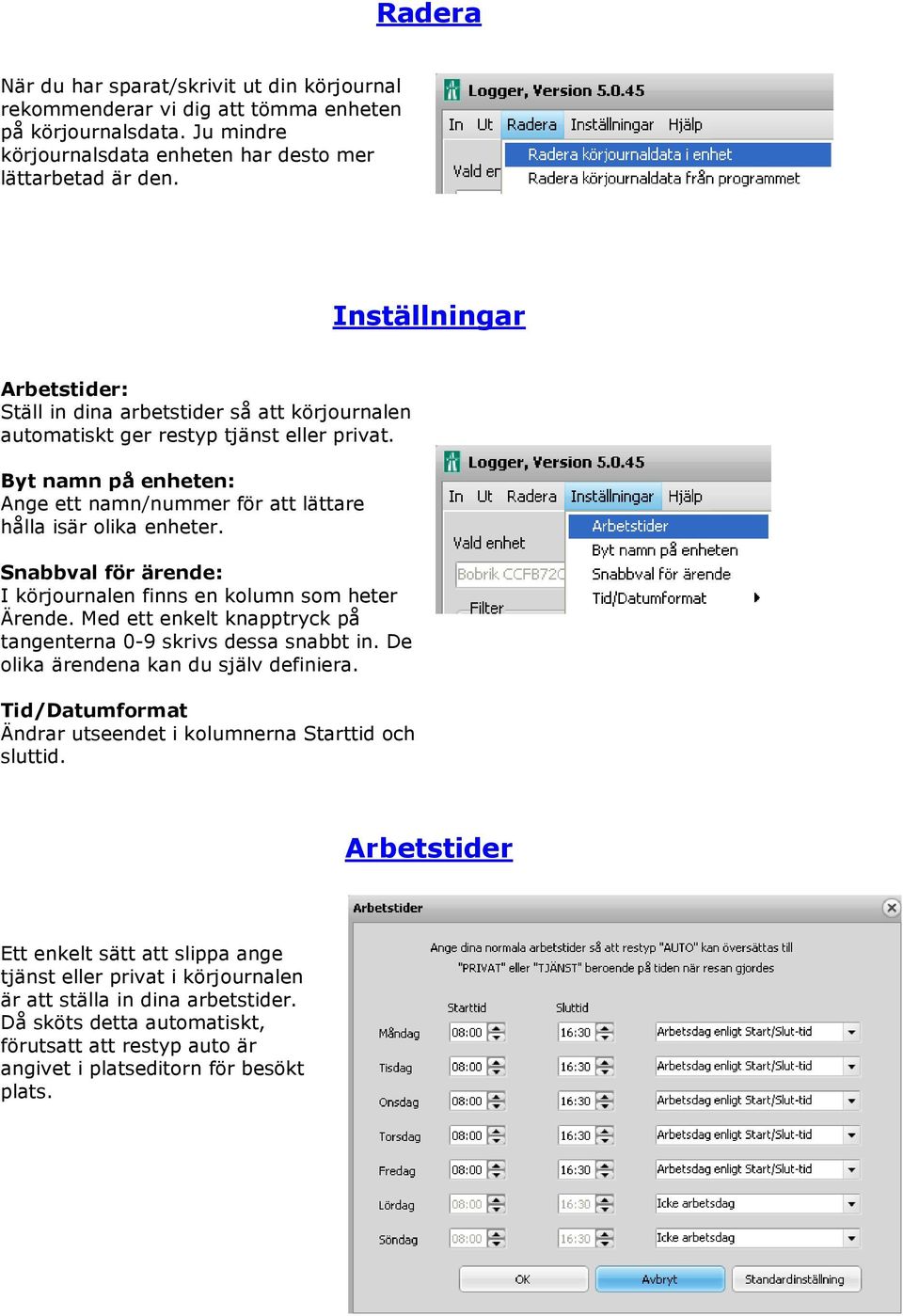Click Logger app icon in Inställningar screenshot title bar
903x1316 pixels.
click(452, 462)
